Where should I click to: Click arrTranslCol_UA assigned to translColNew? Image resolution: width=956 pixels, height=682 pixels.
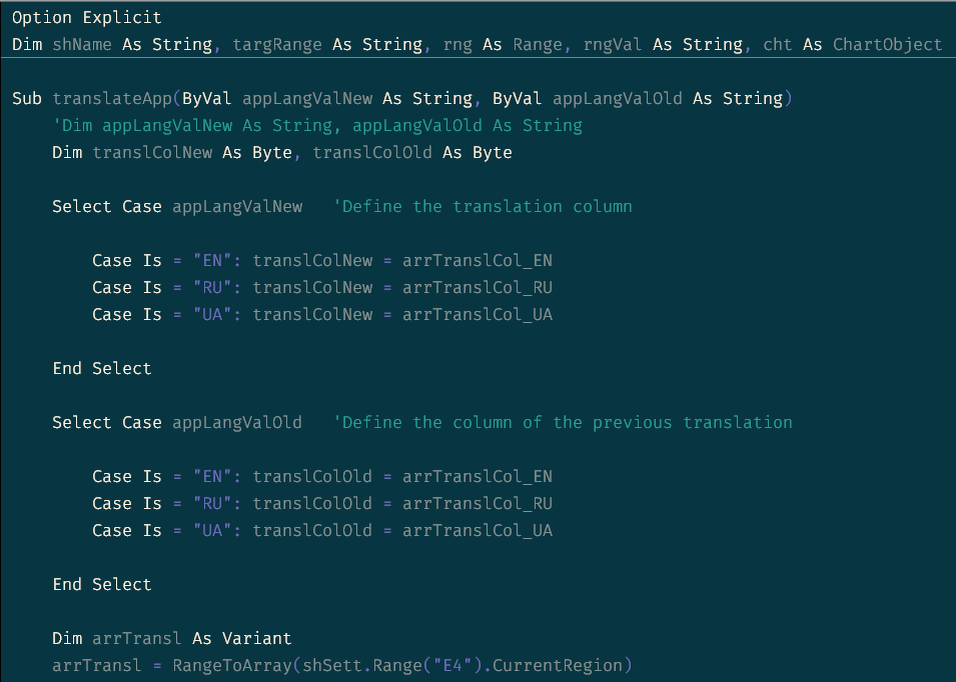click(x=477, y=314)
